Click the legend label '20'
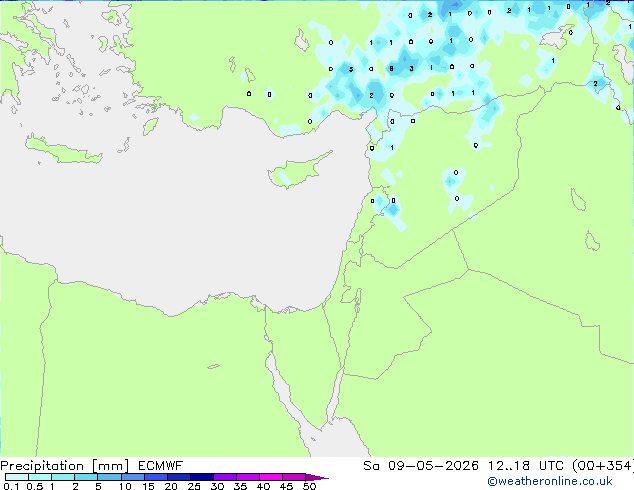This screenshot has width=634, height=490. pos(171,486)
